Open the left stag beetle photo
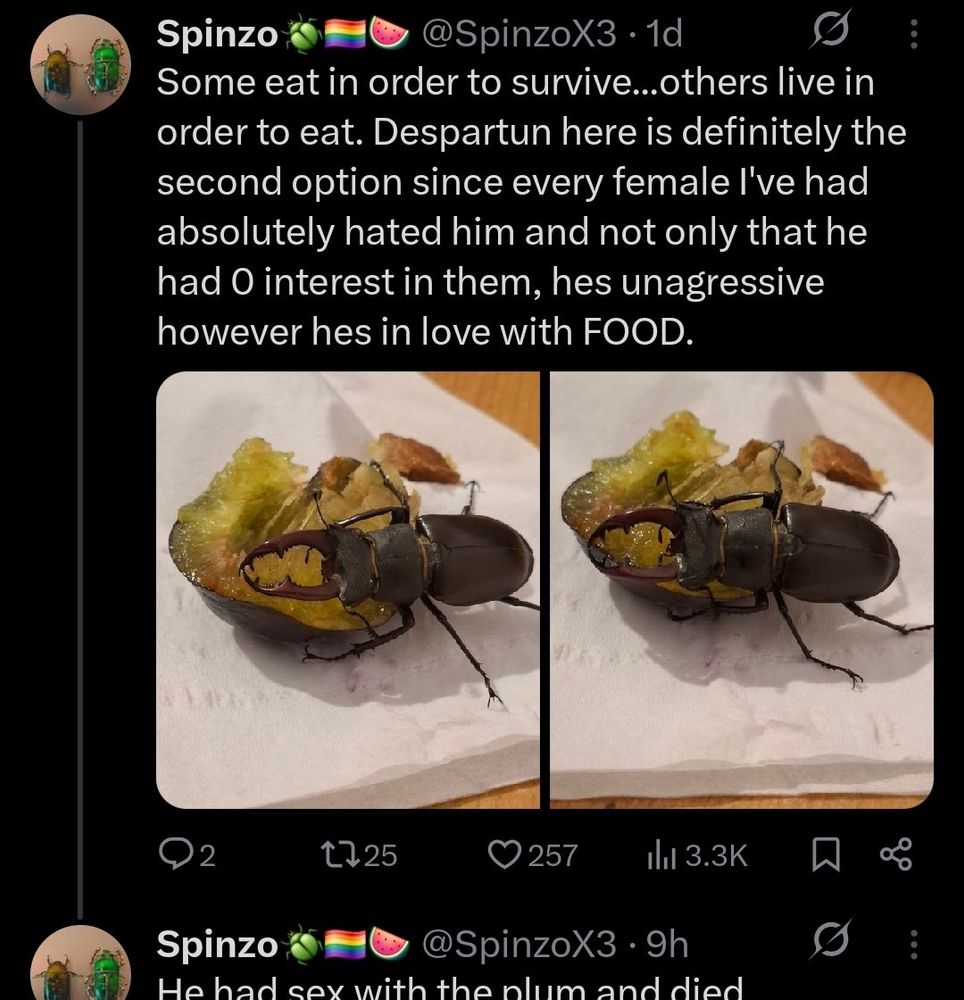The height and width of the screenshot is (1000, 964). tap(348, 590)
